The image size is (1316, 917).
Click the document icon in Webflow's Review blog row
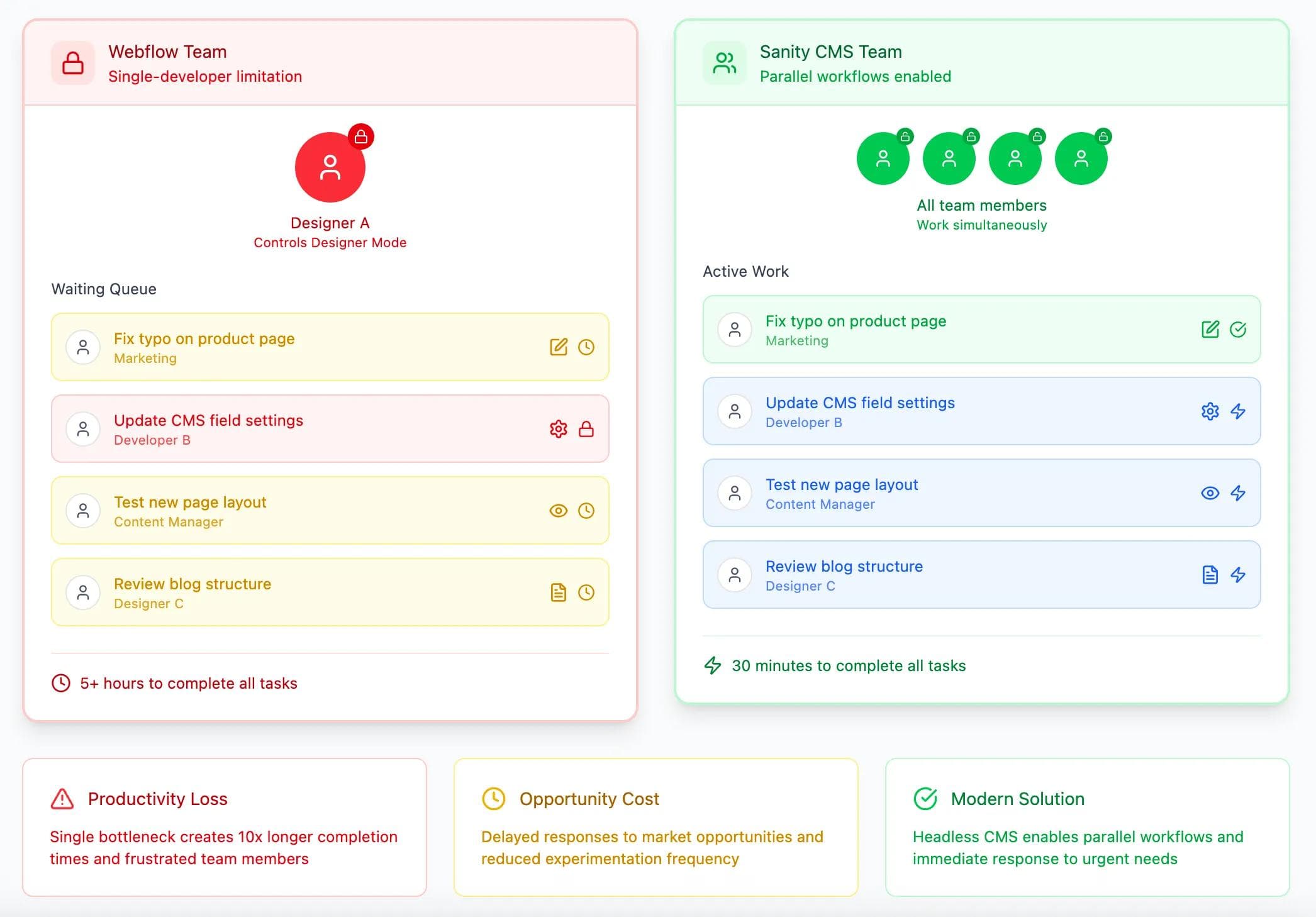(558, 592)
